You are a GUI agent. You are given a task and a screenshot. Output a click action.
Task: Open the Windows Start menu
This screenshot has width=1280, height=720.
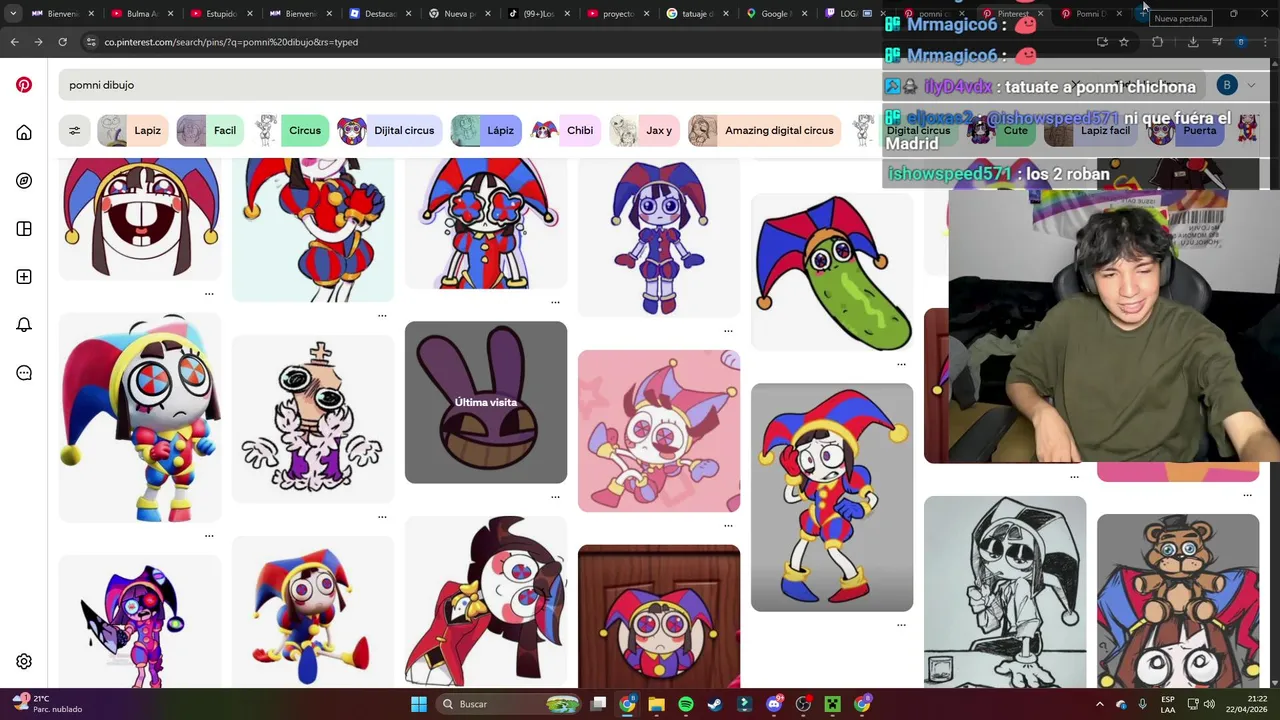coord(419,704)
